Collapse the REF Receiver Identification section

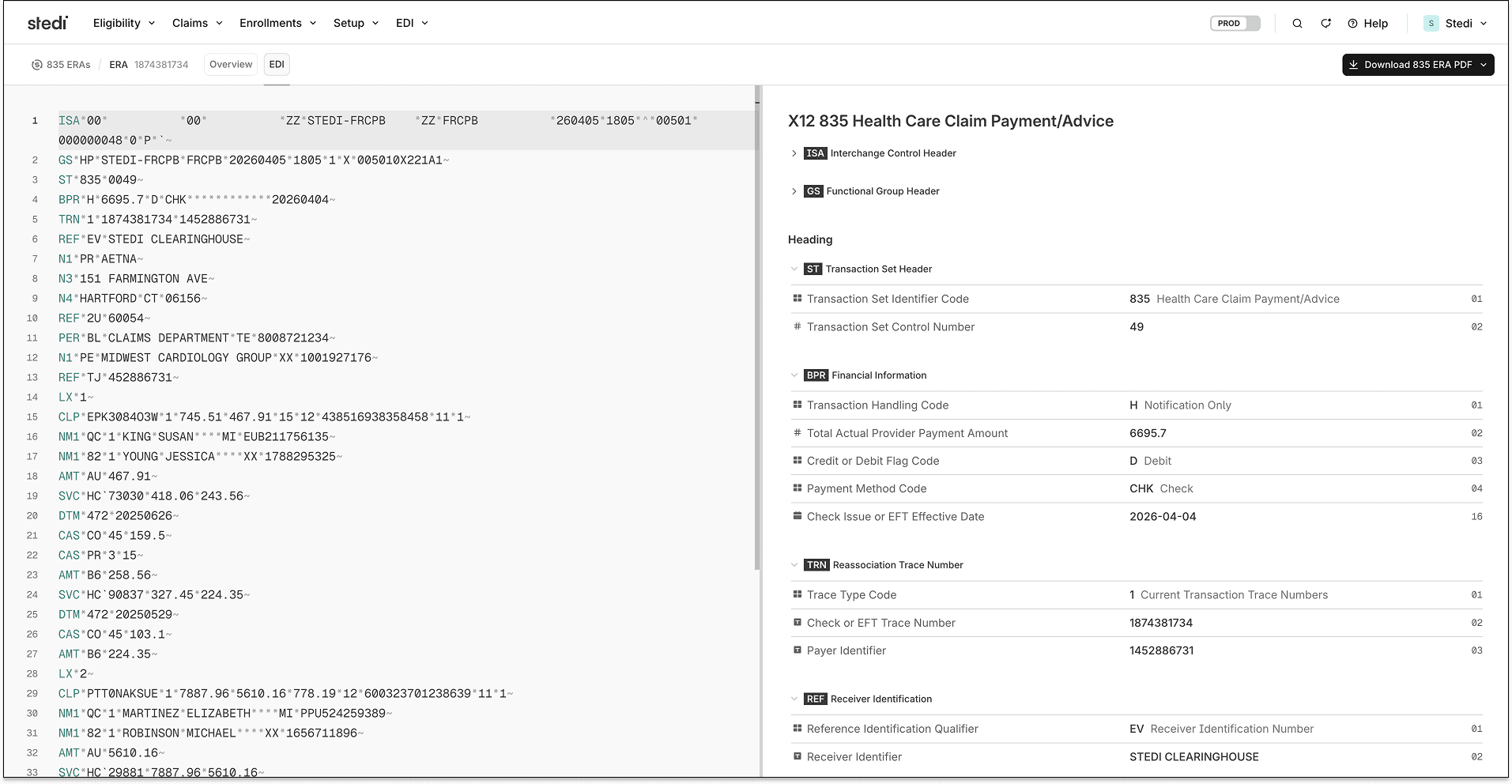[x=794, y=699]
